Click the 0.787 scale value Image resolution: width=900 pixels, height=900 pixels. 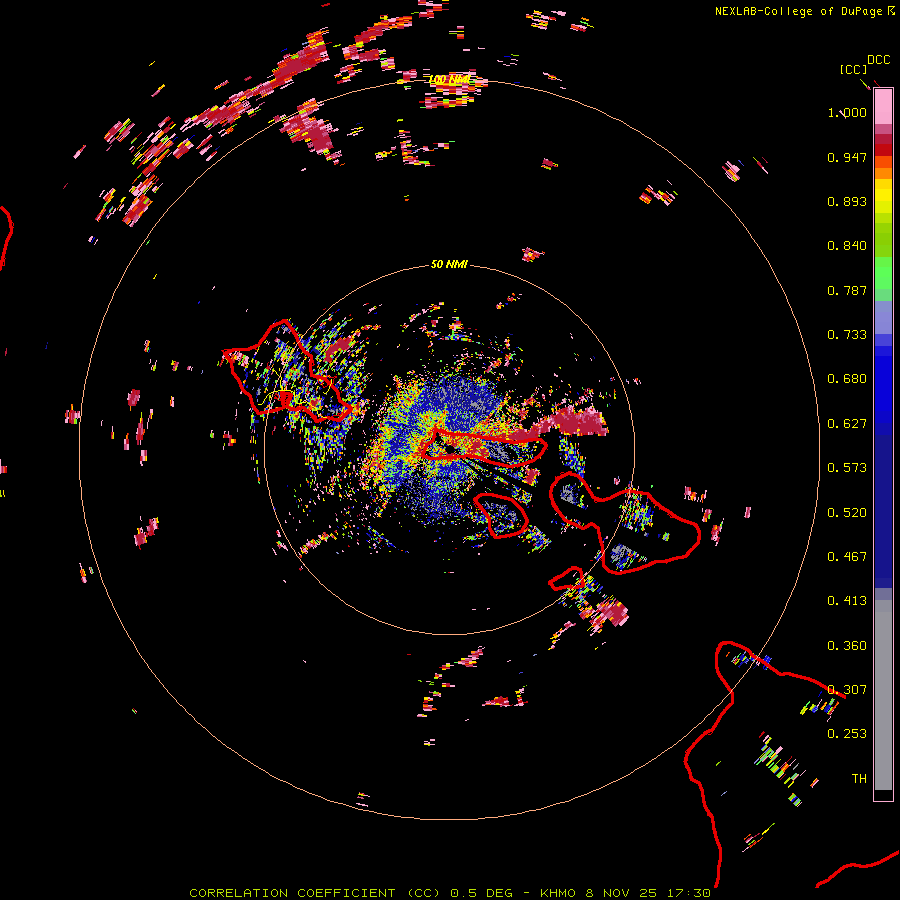pos(847,290)
